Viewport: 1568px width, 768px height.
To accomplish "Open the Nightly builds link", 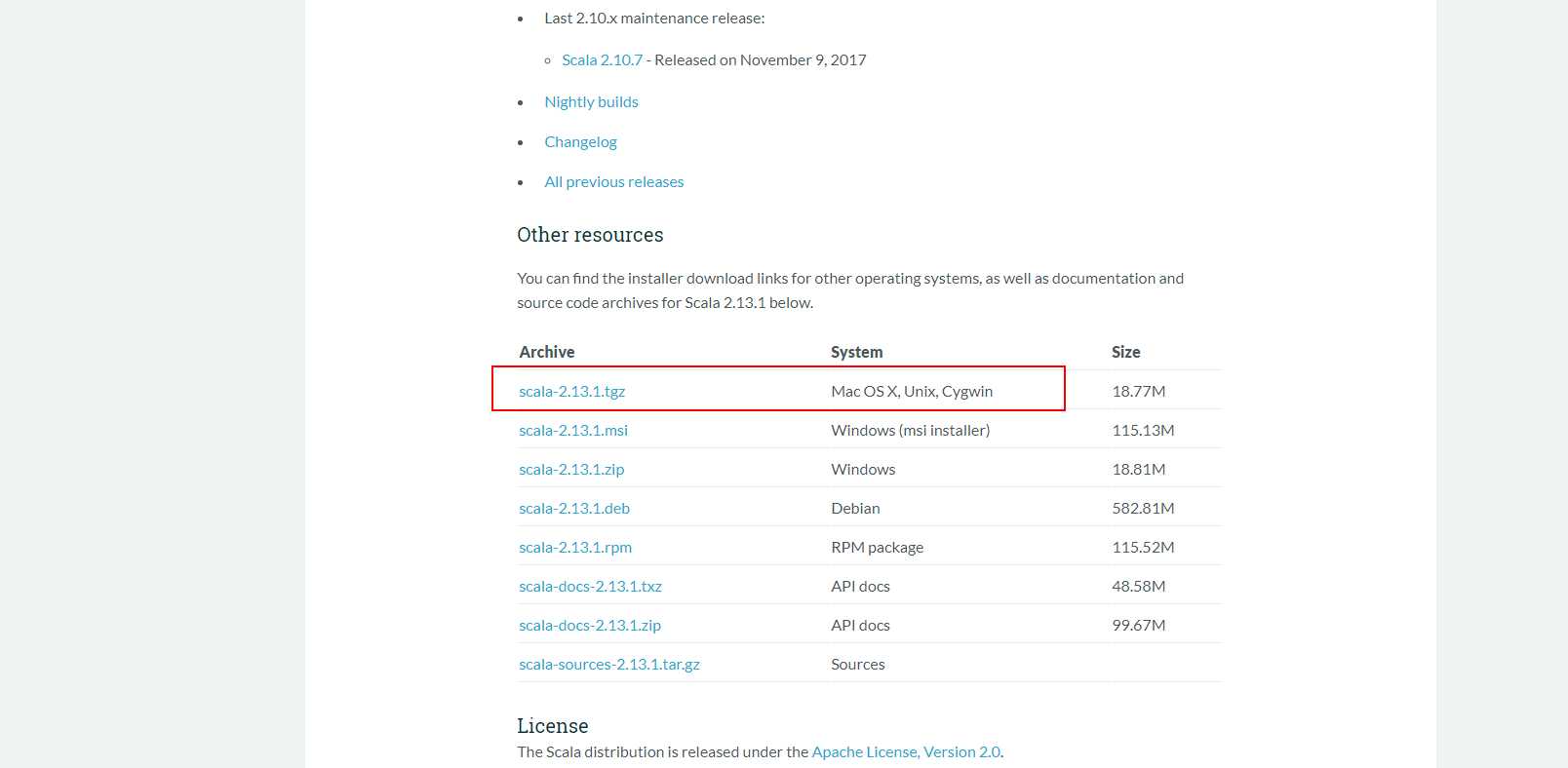I will [x=591, y=102].
